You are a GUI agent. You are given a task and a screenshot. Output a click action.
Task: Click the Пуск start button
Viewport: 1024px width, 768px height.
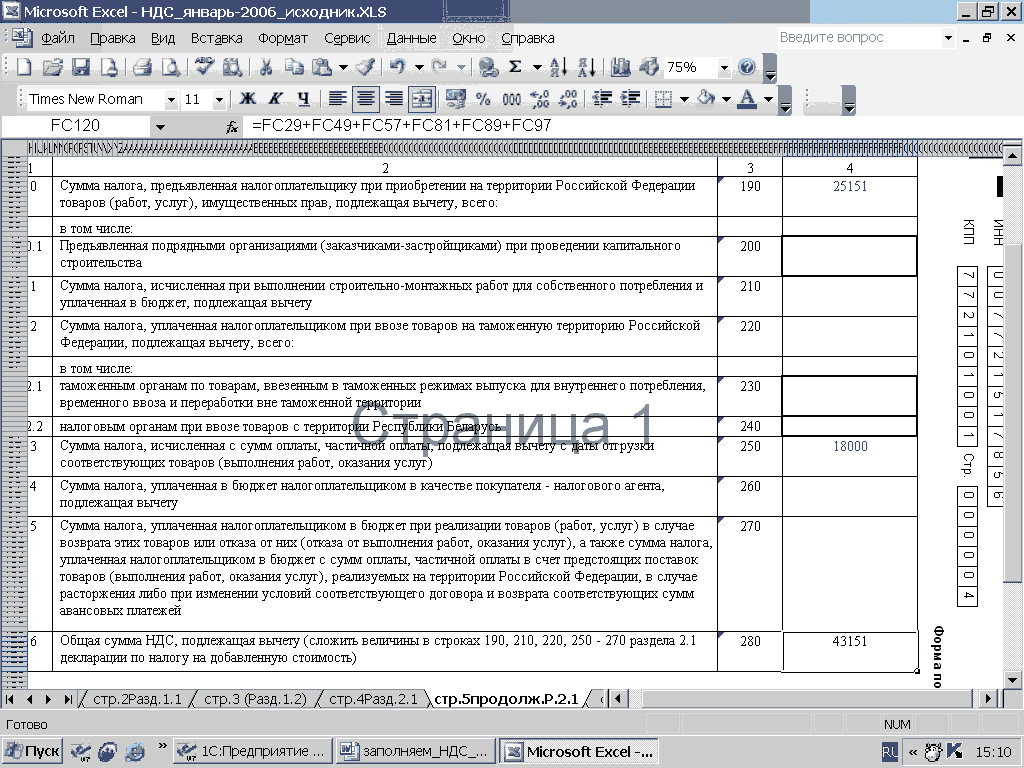(32, 751)
